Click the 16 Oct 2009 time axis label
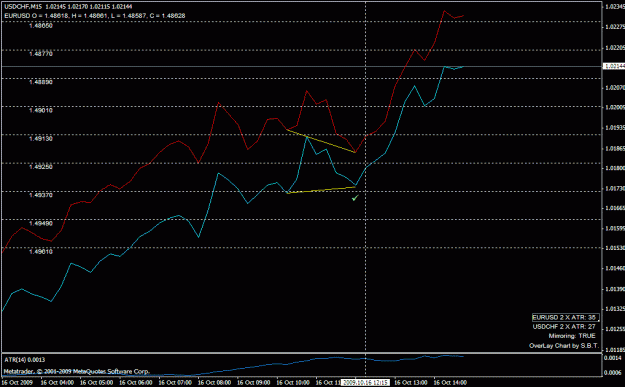 coord(17,383)
